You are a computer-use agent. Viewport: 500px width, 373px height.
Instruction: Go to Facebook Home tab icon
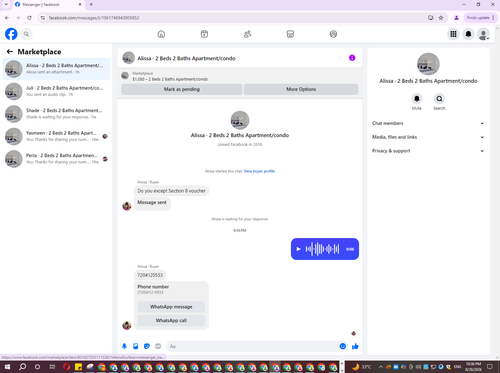pos(161,34)
